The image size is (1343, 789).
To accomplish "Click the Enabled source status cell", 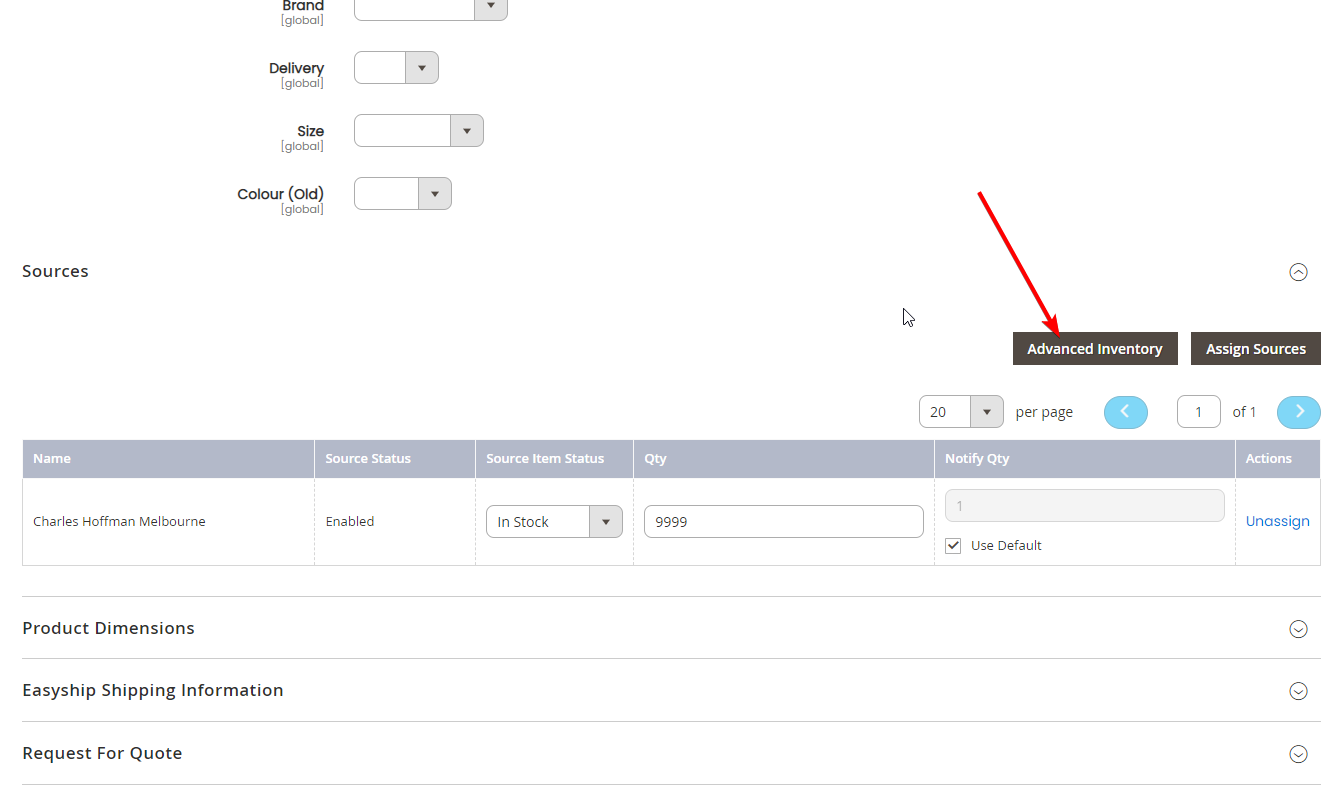I will [x=395, y=522].
